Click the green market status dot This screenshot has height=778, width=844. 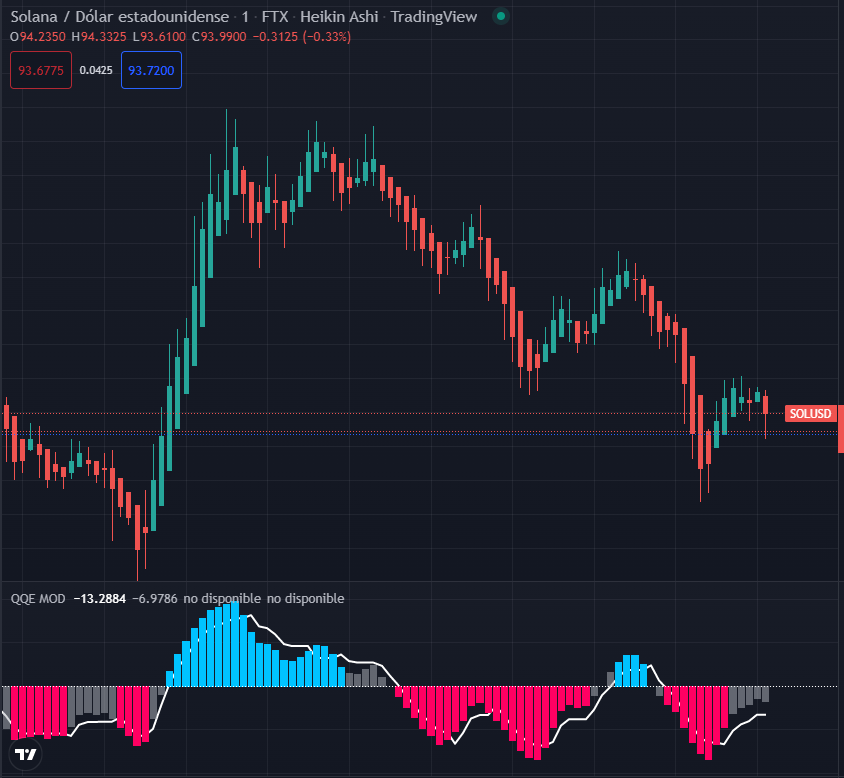pyautogui.click(x=501, y=17)
